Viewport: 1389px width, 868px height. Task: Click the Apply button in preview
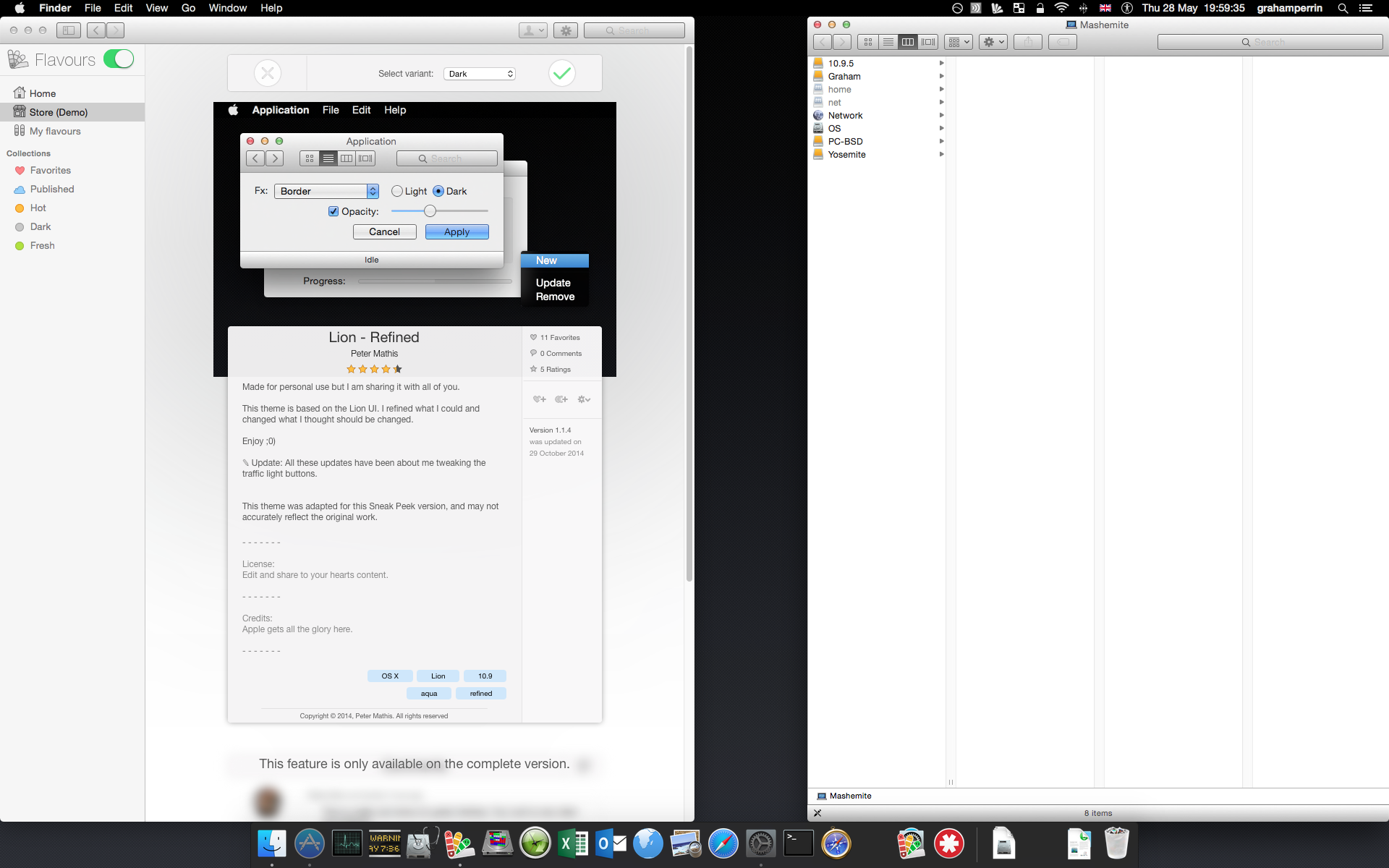click(457, 231)
